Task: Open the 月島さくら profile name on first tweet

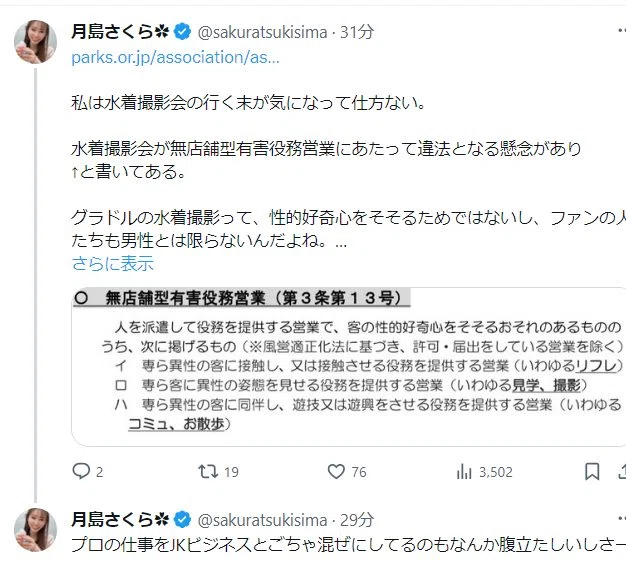Action: 120,32
